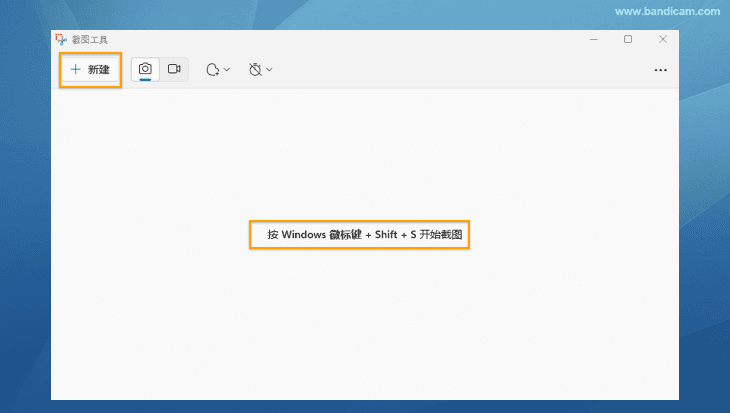Click the www.bandicam.com watermark
Screen dimensions: 730x413
[x=667, y=11]
